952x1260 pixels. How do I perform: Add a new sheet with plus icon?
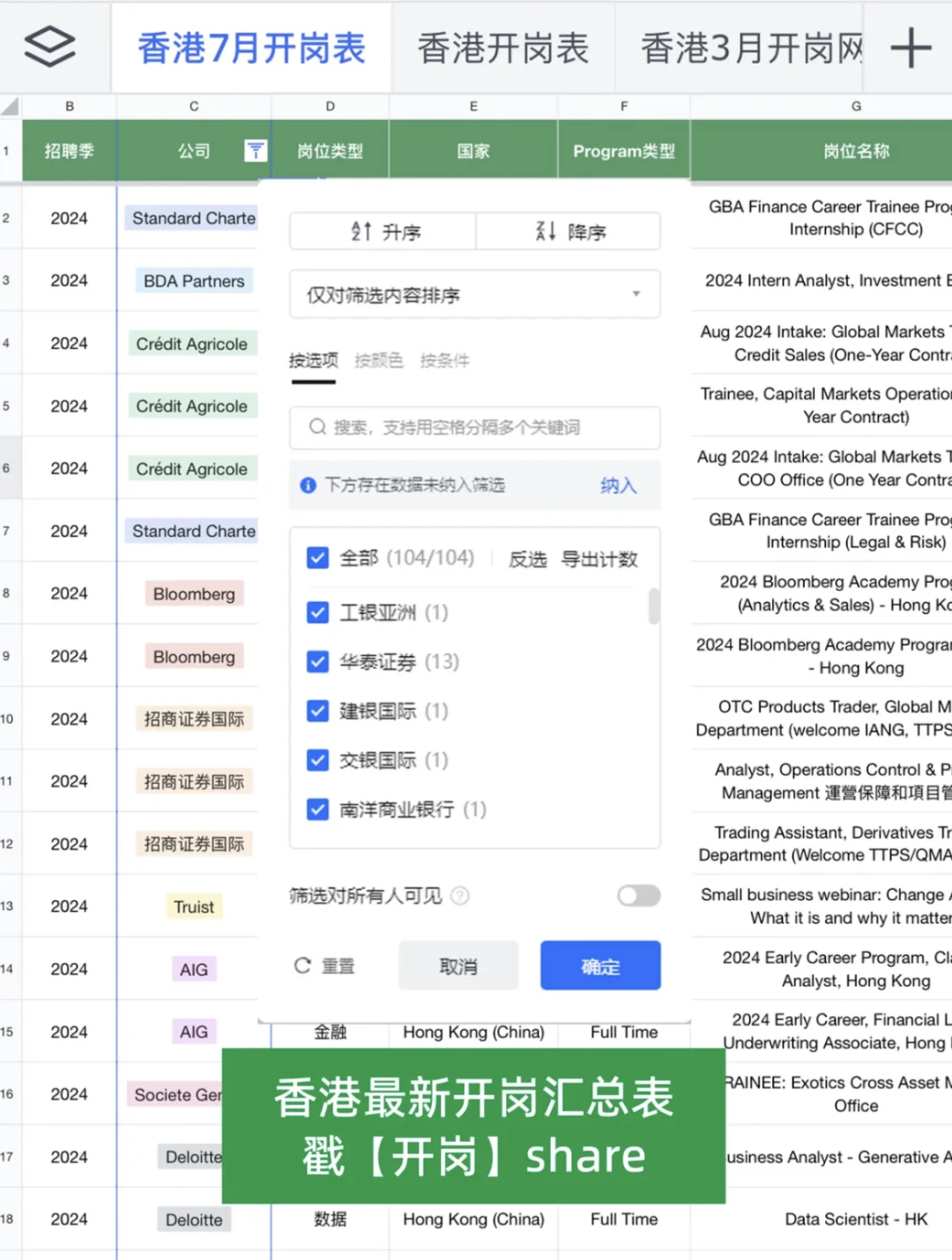click(x=911, y=48)
